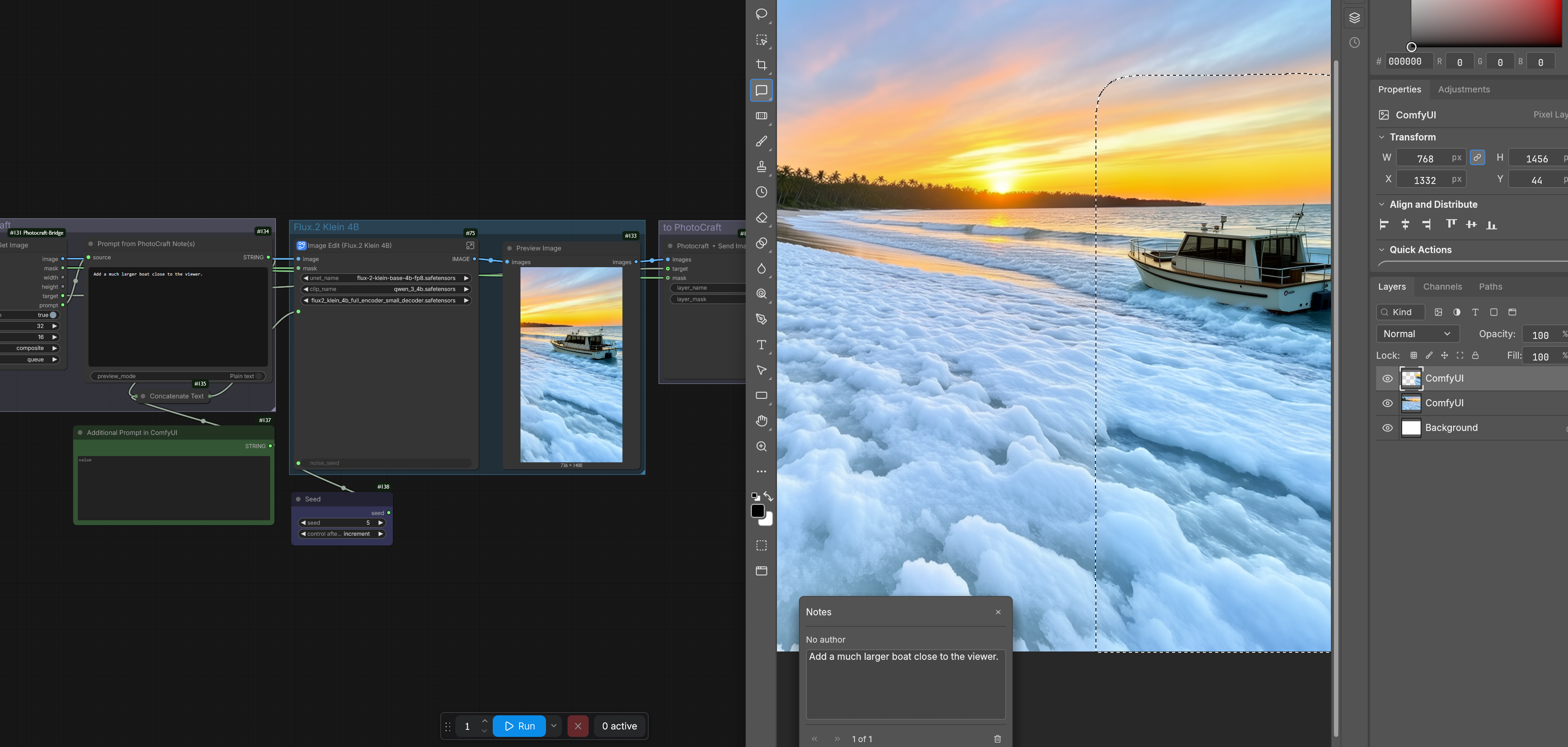Click the Preview Image thumbnail
This screenshot has width=1568, height=747.
(571, 364)
